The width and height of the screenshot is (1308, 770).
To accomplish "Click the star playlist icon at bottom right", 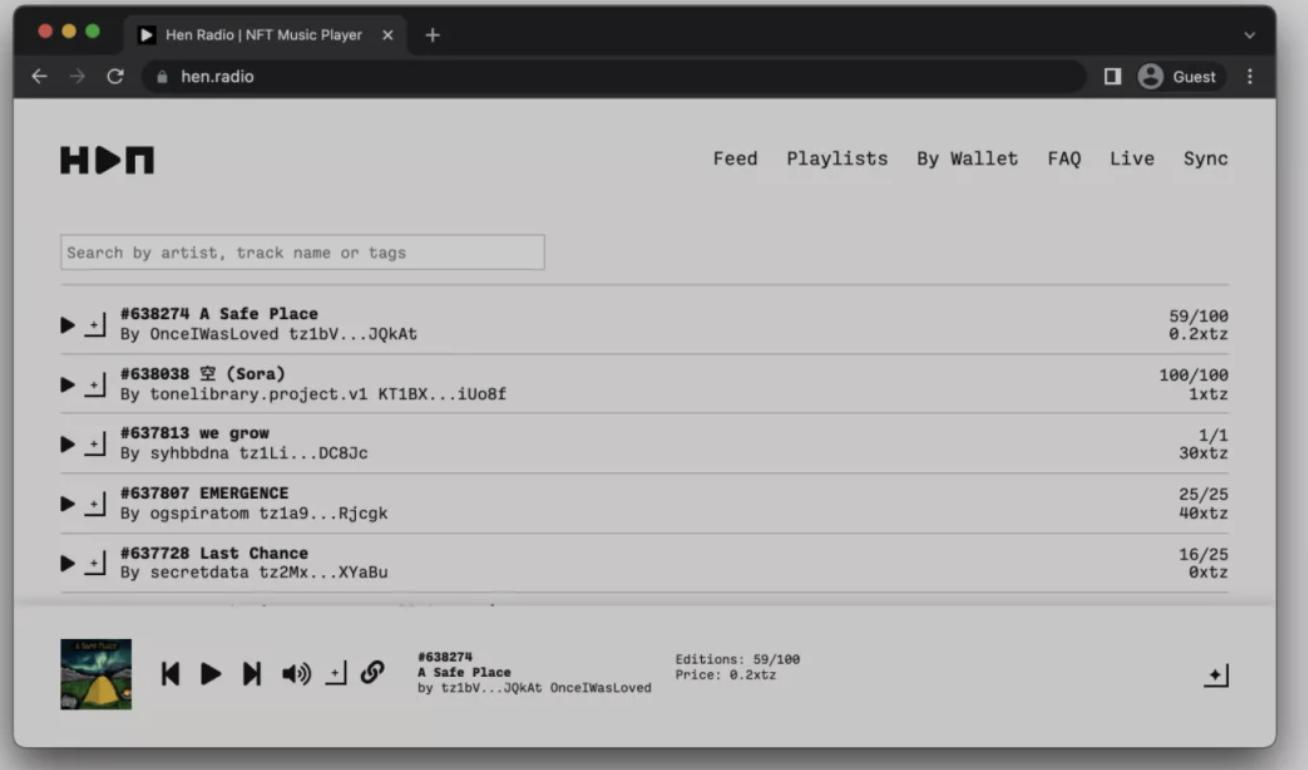I will (1215, 676).
